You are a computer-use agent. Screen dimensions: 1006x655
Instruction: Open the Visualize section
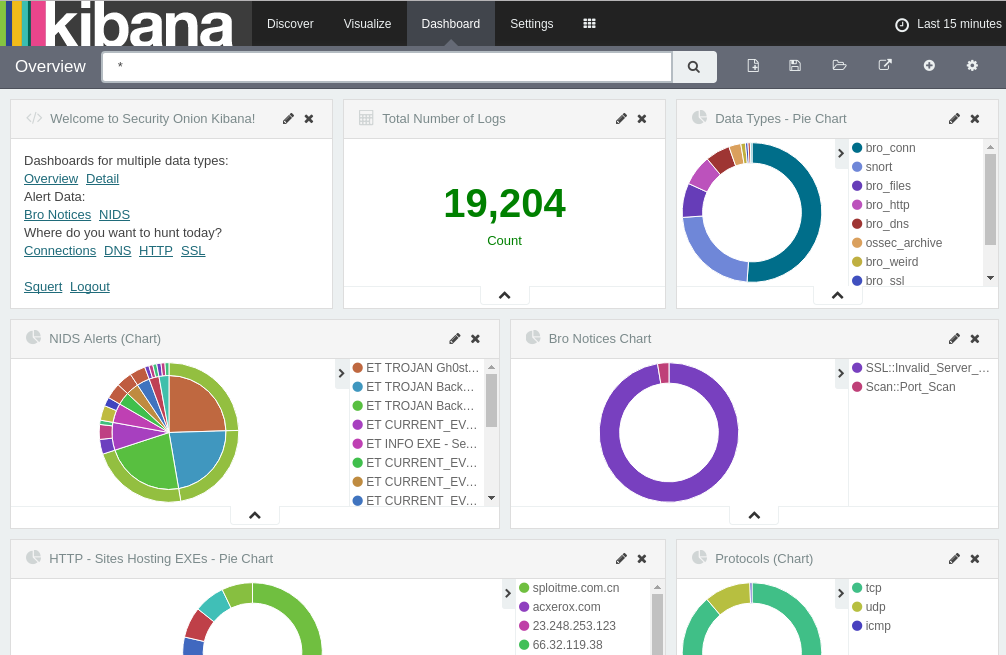(x=367, y=23)
